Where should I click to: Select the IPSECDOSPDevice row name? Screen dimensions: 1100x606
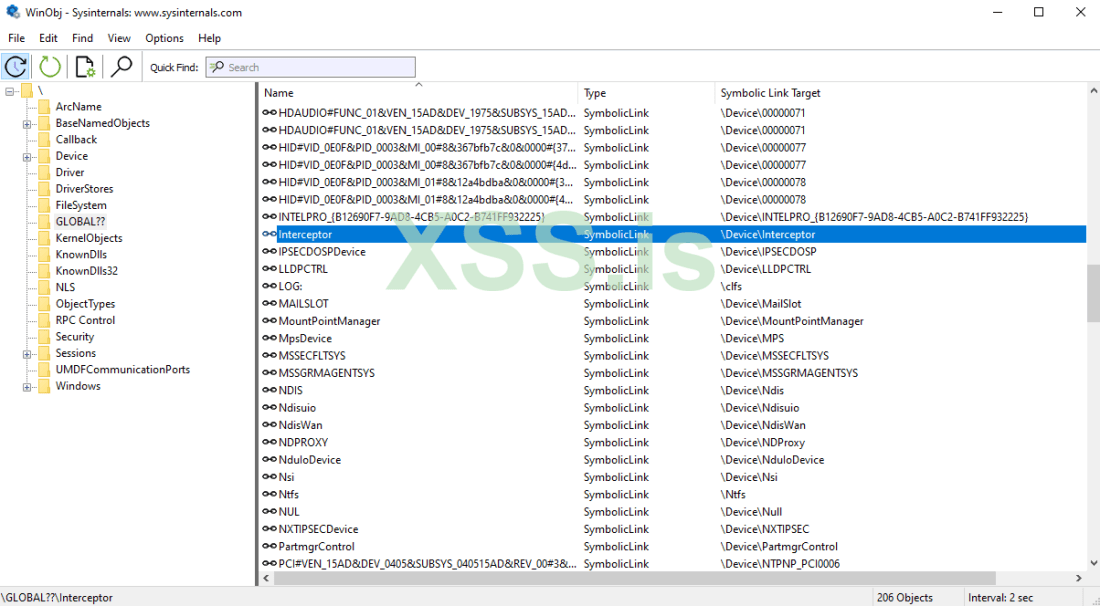322,252
